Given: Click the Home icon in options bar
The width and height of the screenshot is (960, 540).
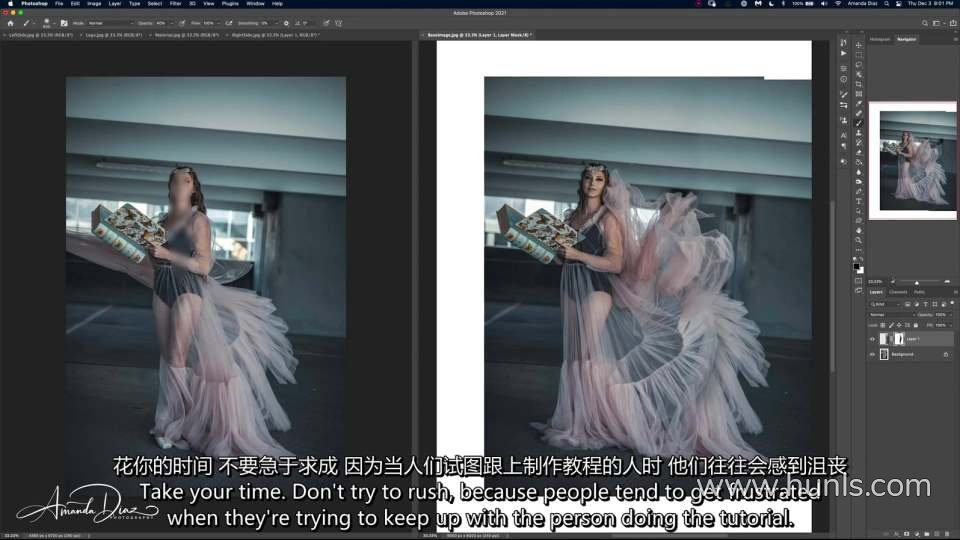Looking at the screenshot, I should (x=10, y=23).
